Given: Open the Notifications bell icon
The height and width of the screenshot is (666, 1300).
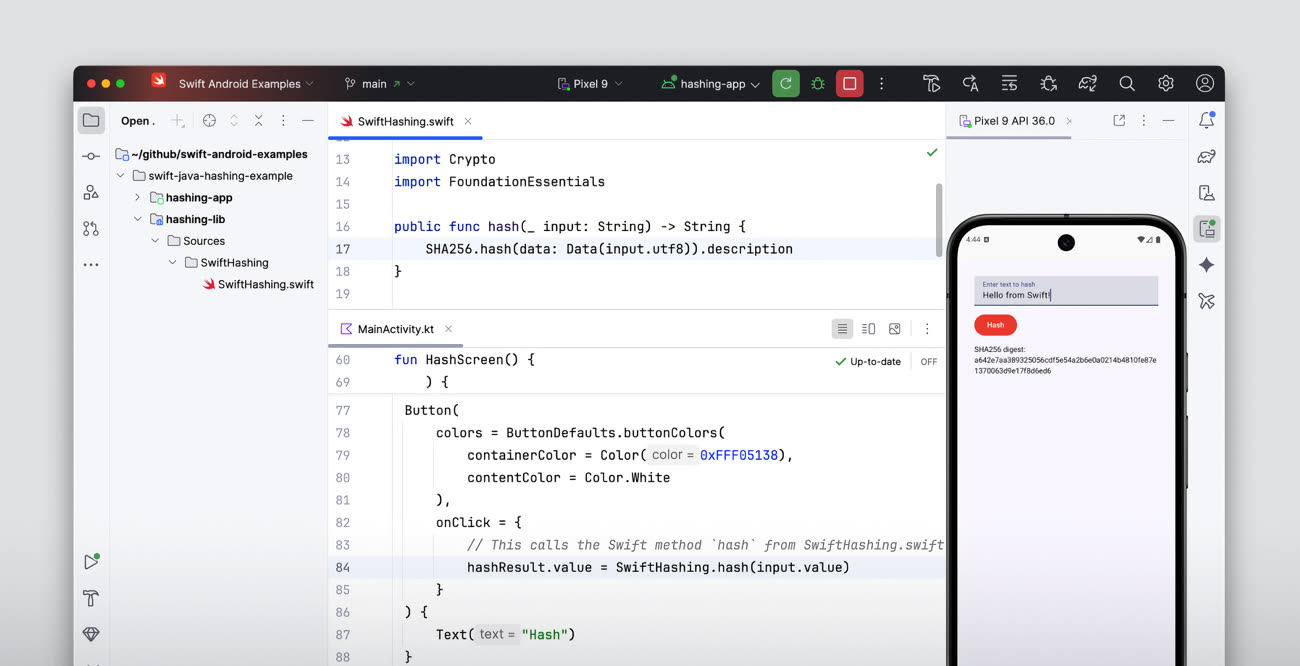Looking at the screenshot, I should tap(1207, 121).
